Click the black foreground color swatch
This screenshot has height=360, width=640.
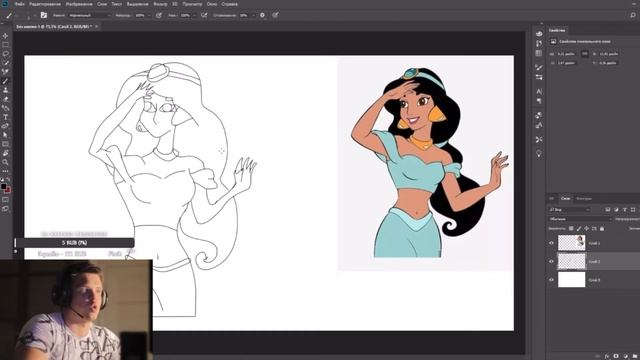pyautogui.click(x=4, y=187)
